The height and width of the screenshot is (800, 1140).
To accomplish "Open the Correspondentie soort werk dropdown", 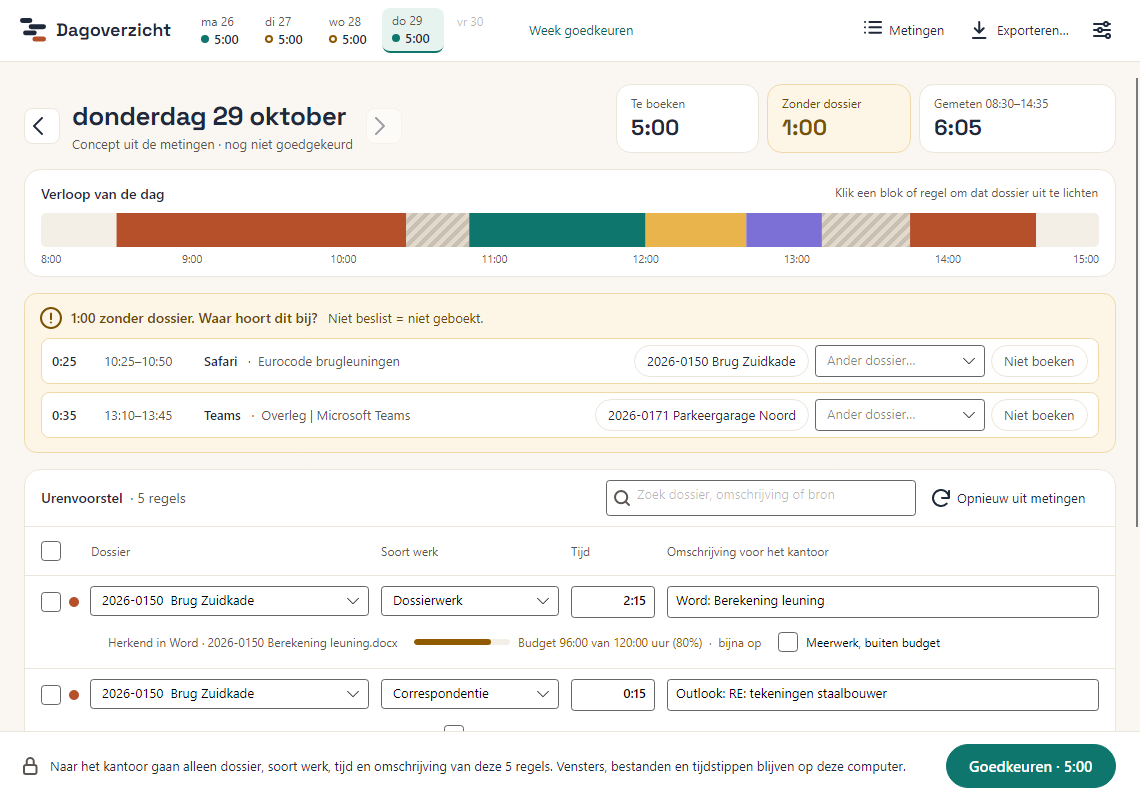I will [x=470, y=694].
